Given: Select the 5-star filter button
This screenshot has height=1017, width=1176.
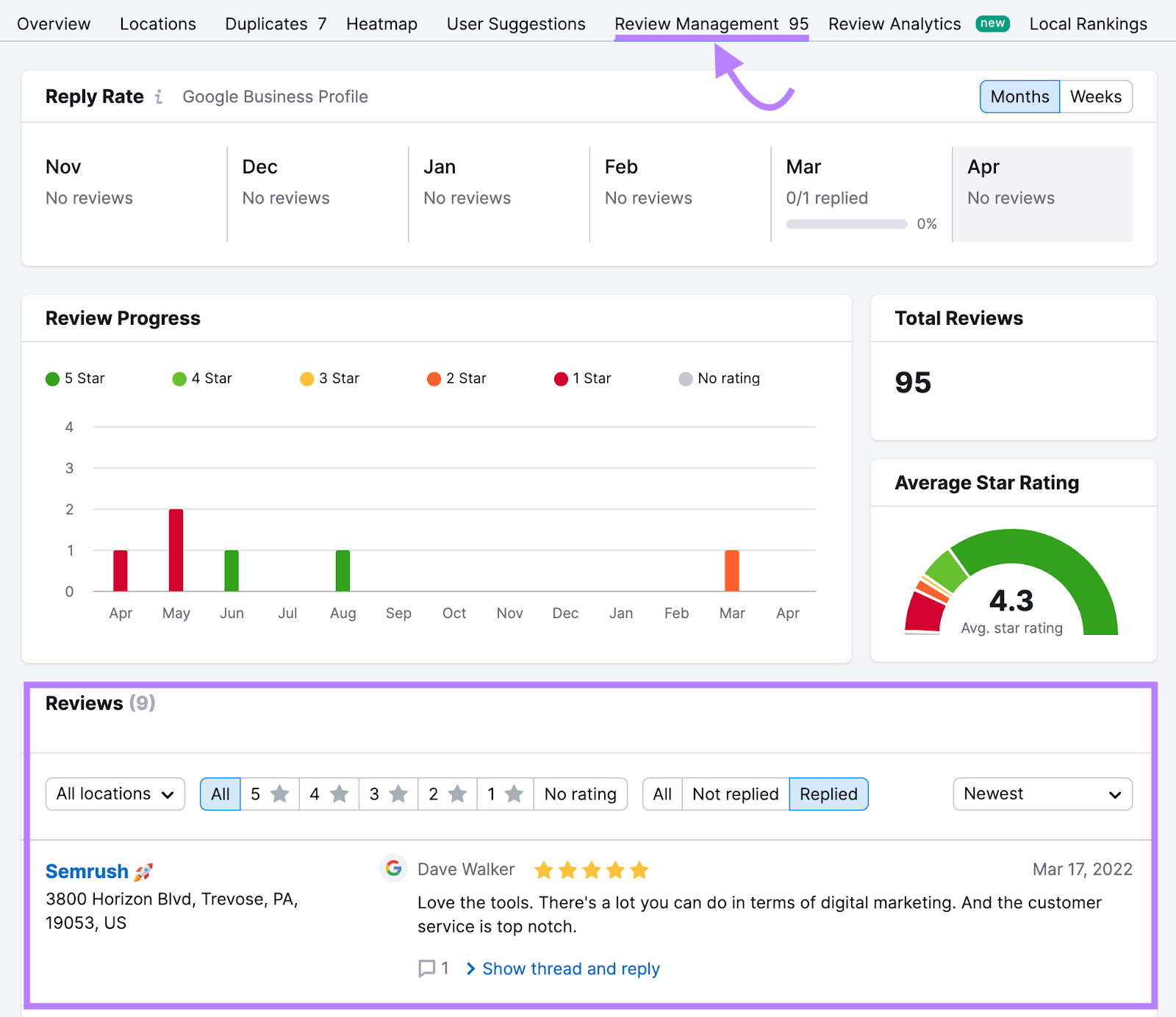Looking at the screenshot, I should coord(269,794).
